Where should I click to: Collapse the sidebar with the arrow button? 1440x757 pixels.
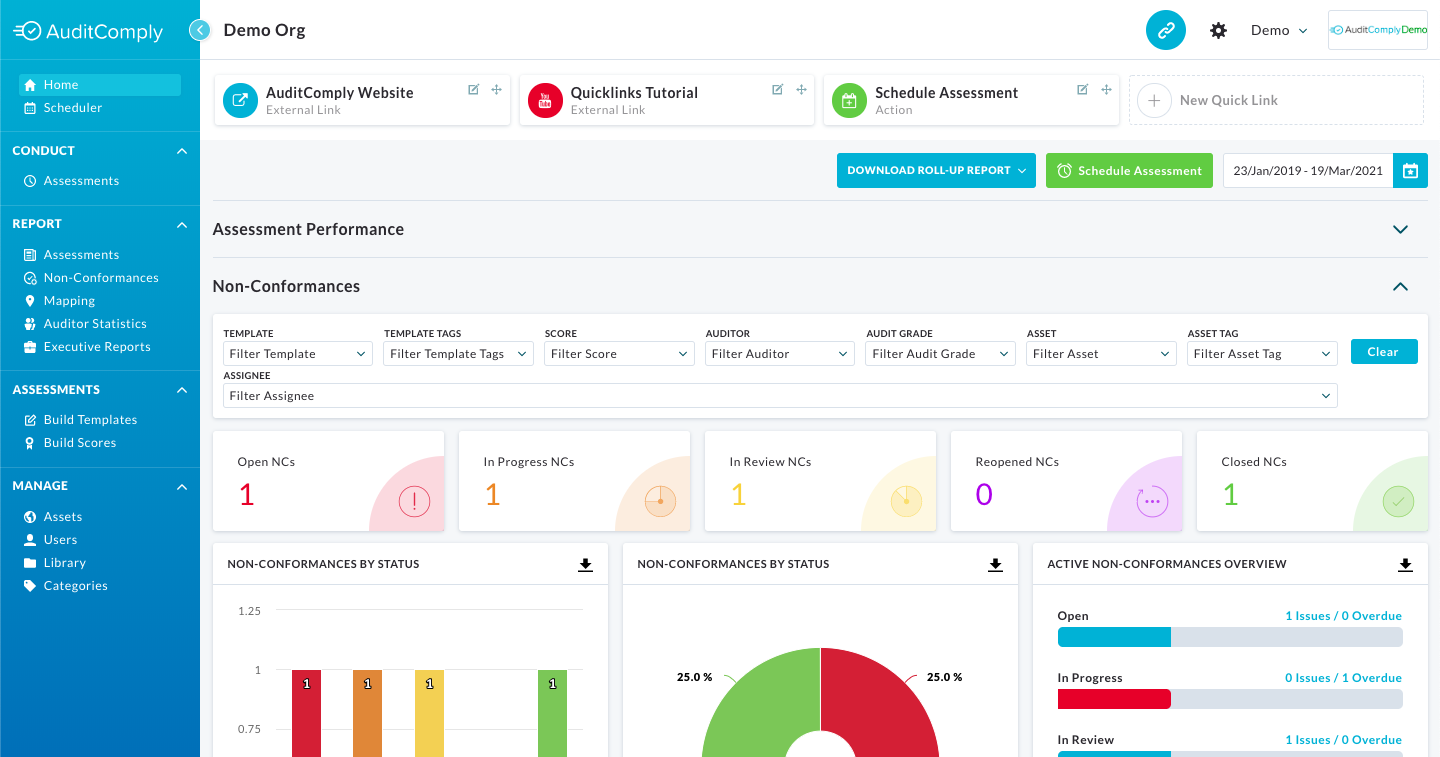pos(200,31)
